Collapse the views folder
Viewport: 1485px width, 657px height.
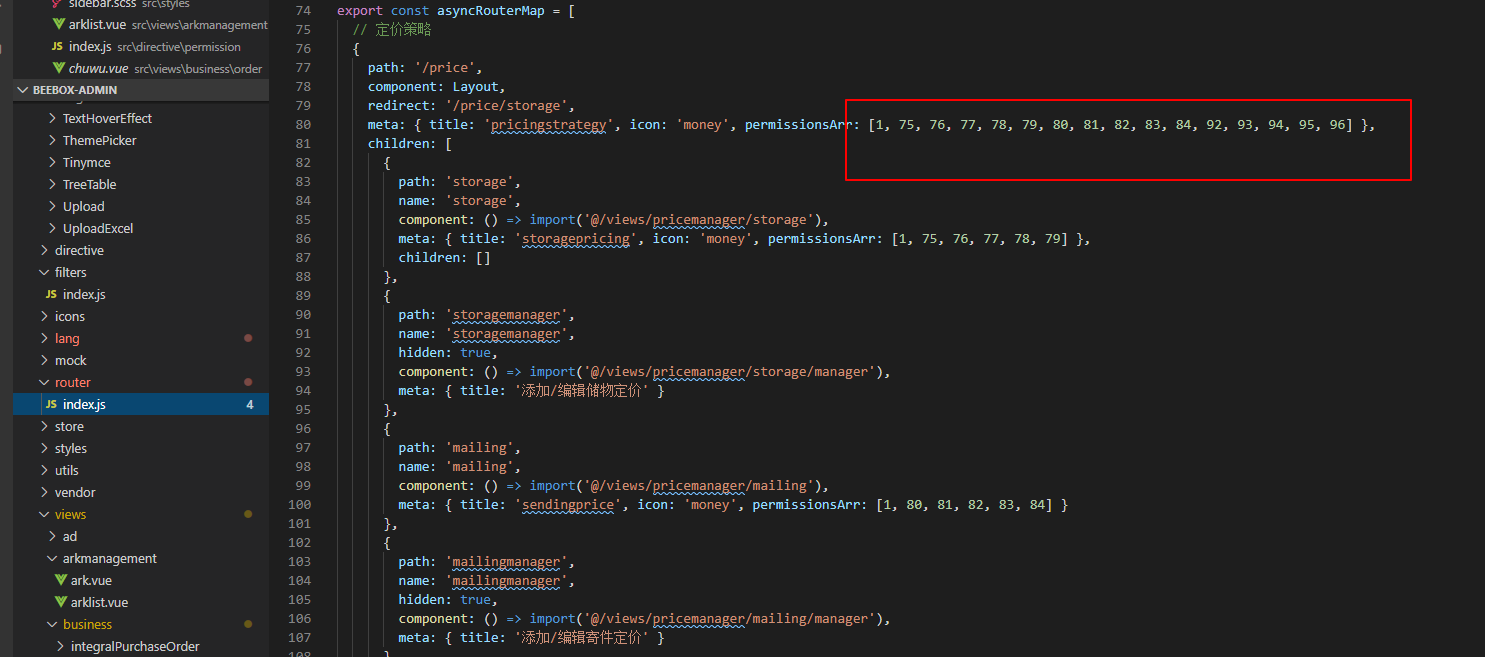[x=70, y=514]
